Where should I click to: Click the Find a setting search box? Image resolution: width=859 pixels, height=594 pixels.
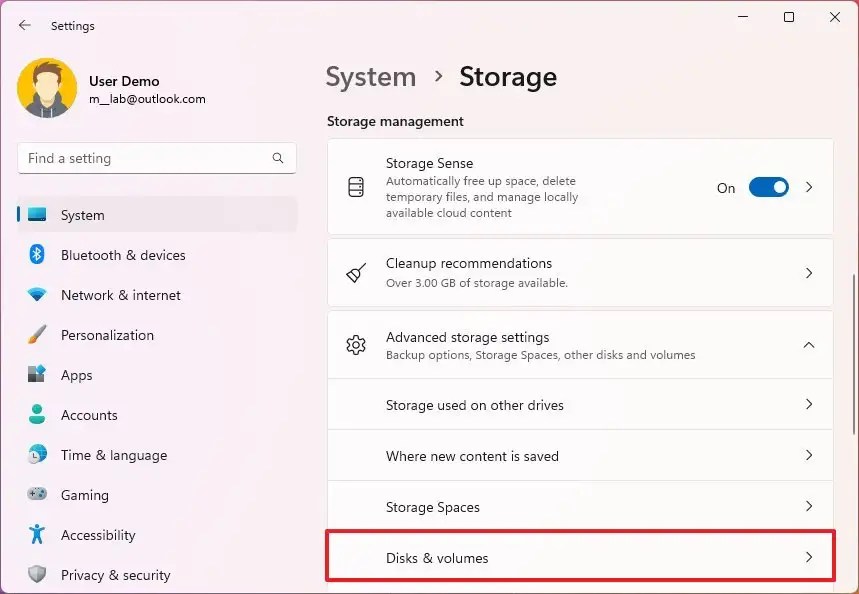click(156, 158)
